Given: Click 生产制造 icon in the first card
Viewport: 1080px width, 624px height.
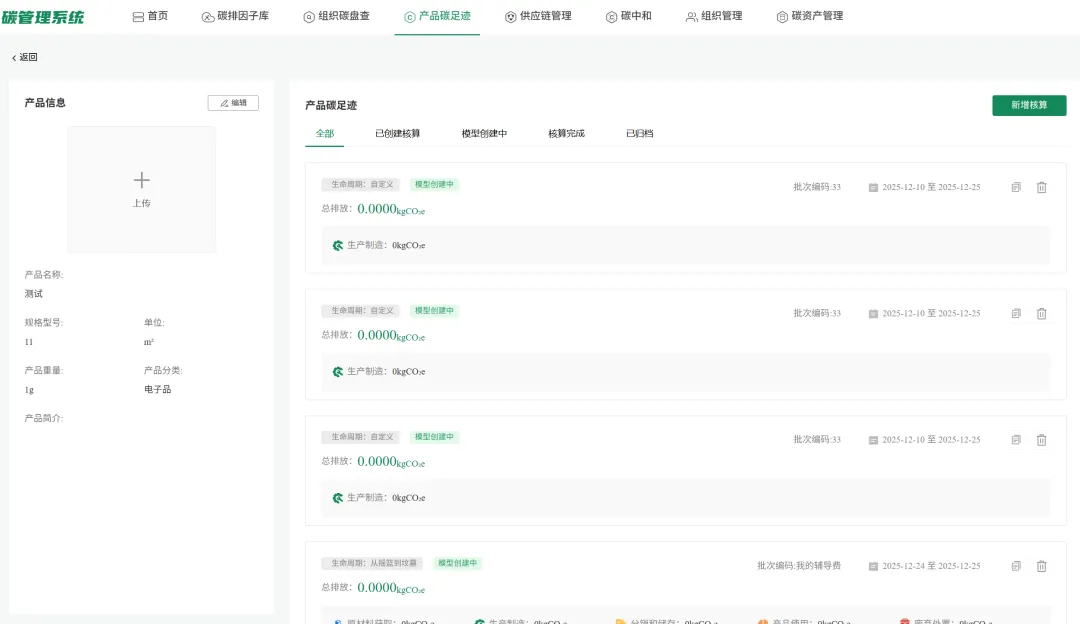Looking at the screenshot, I should pos(338,245).
